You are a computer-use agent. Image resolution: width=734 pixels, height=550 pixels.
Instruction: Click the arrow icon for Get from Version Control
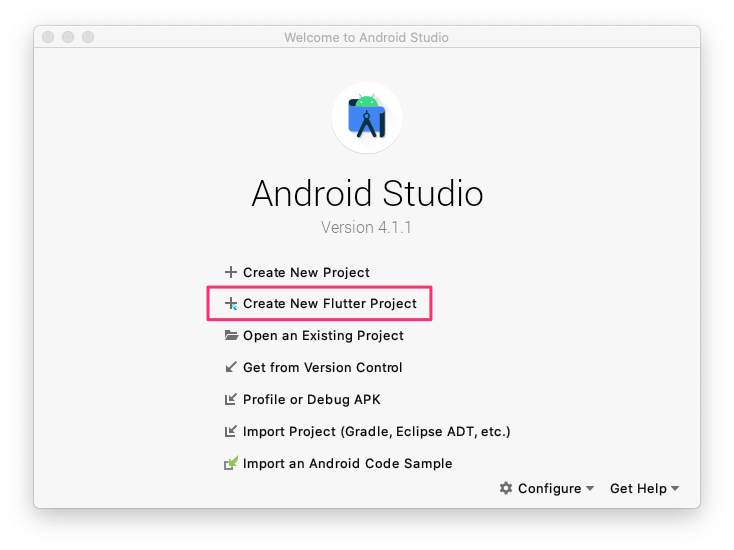tap(230, 367)
